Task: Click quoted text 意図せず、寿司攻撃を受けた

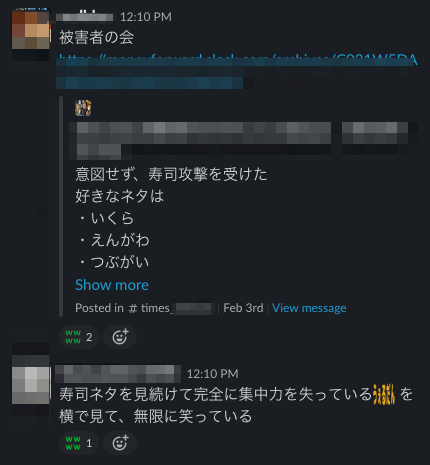Action: pos(171,174)
